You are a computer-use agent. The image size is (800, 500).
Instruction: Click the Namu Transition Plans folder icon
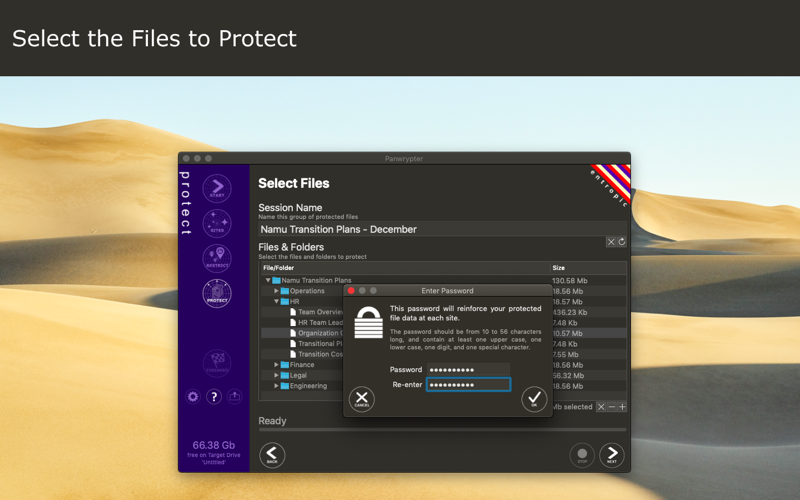[277, 280]
